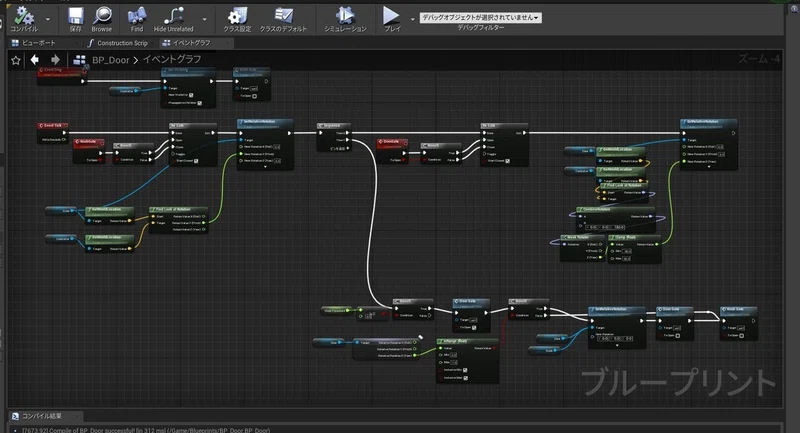800x433 pixels.
Task: Toggle Start Closed on the second Gate node
Action: 507,161
